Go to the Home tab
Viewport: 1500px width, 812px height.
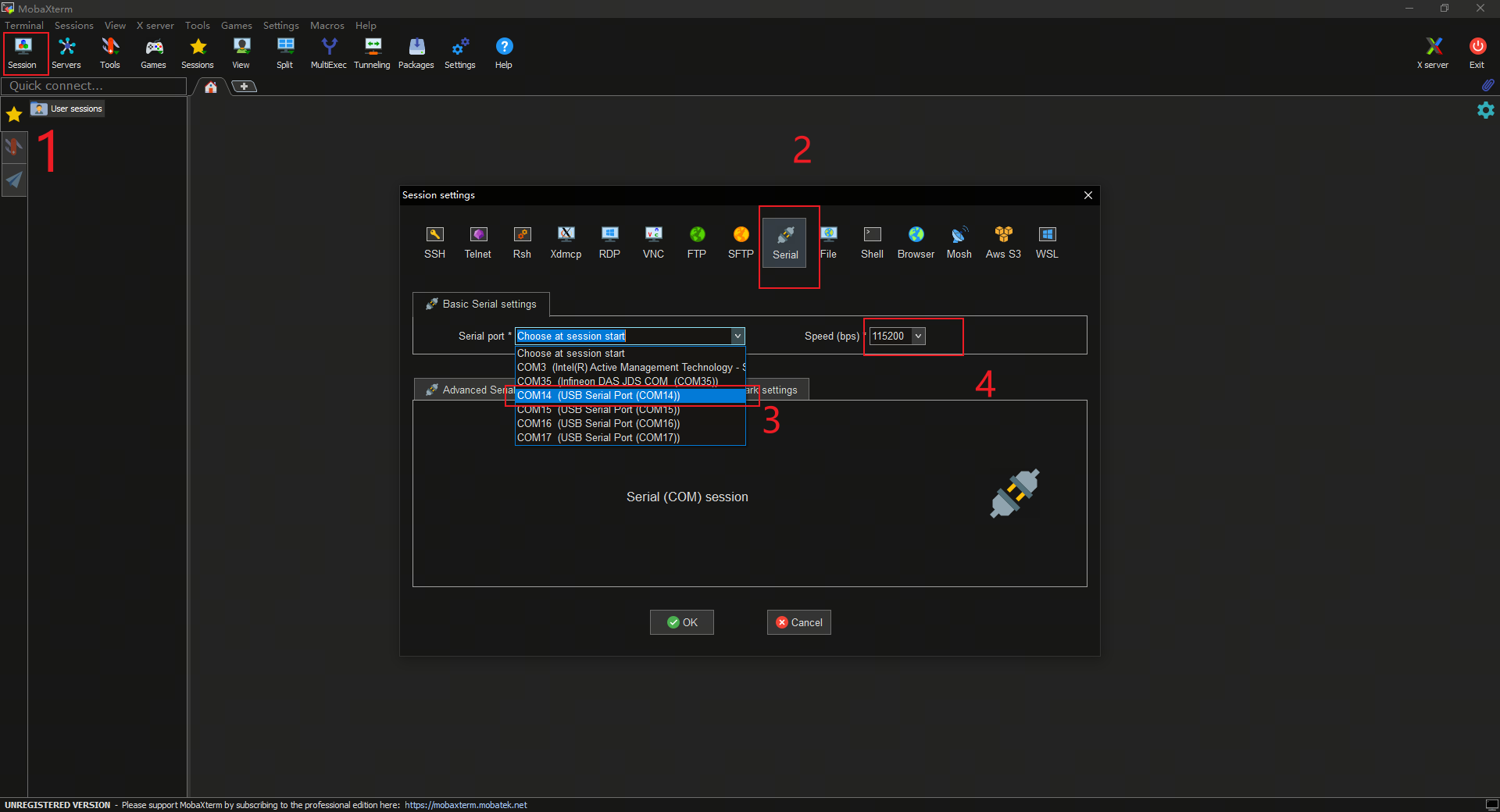211,87
